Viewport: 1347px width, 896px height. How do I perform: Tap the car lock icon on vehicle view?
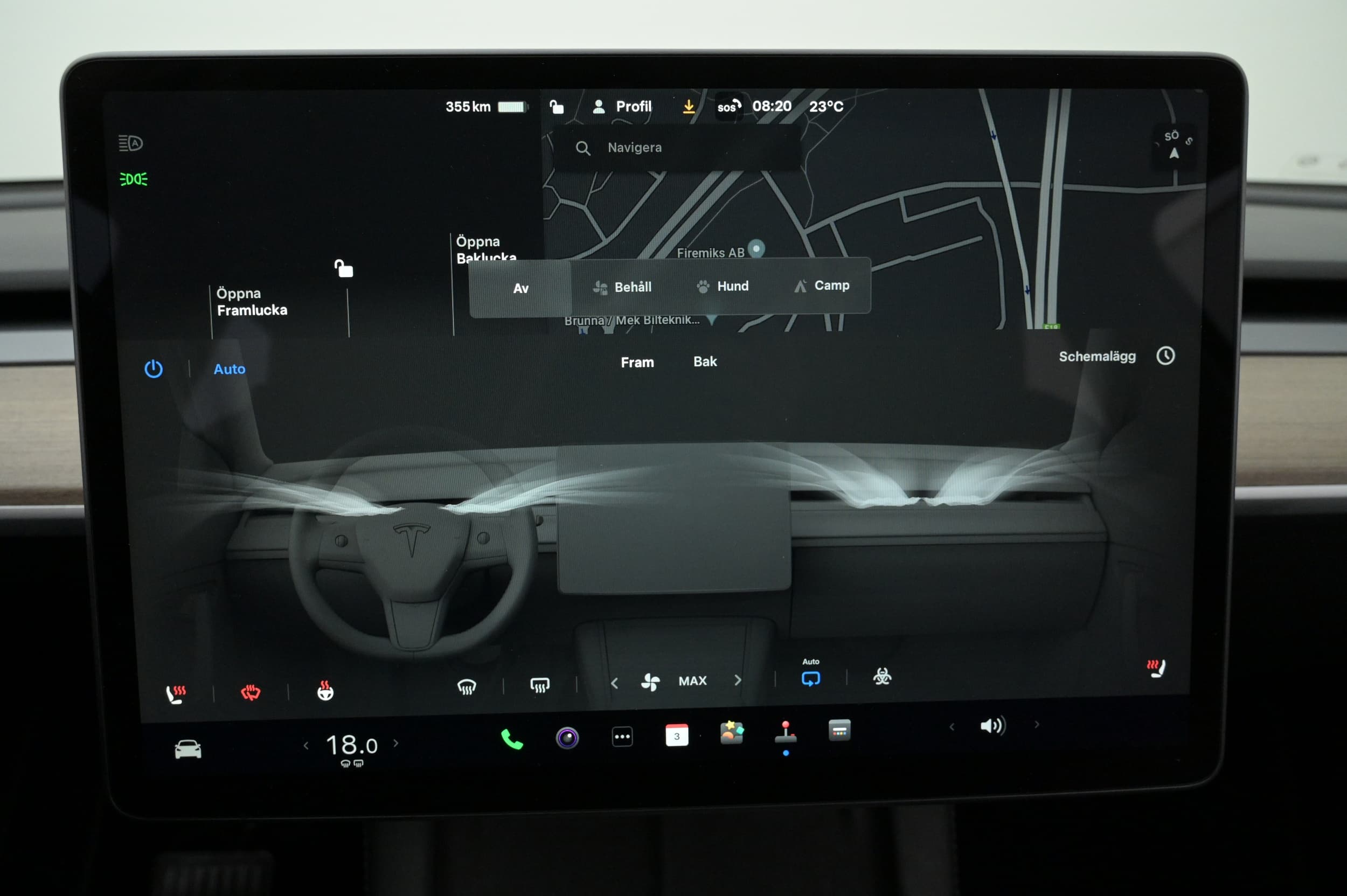click(x=343, y=268)
